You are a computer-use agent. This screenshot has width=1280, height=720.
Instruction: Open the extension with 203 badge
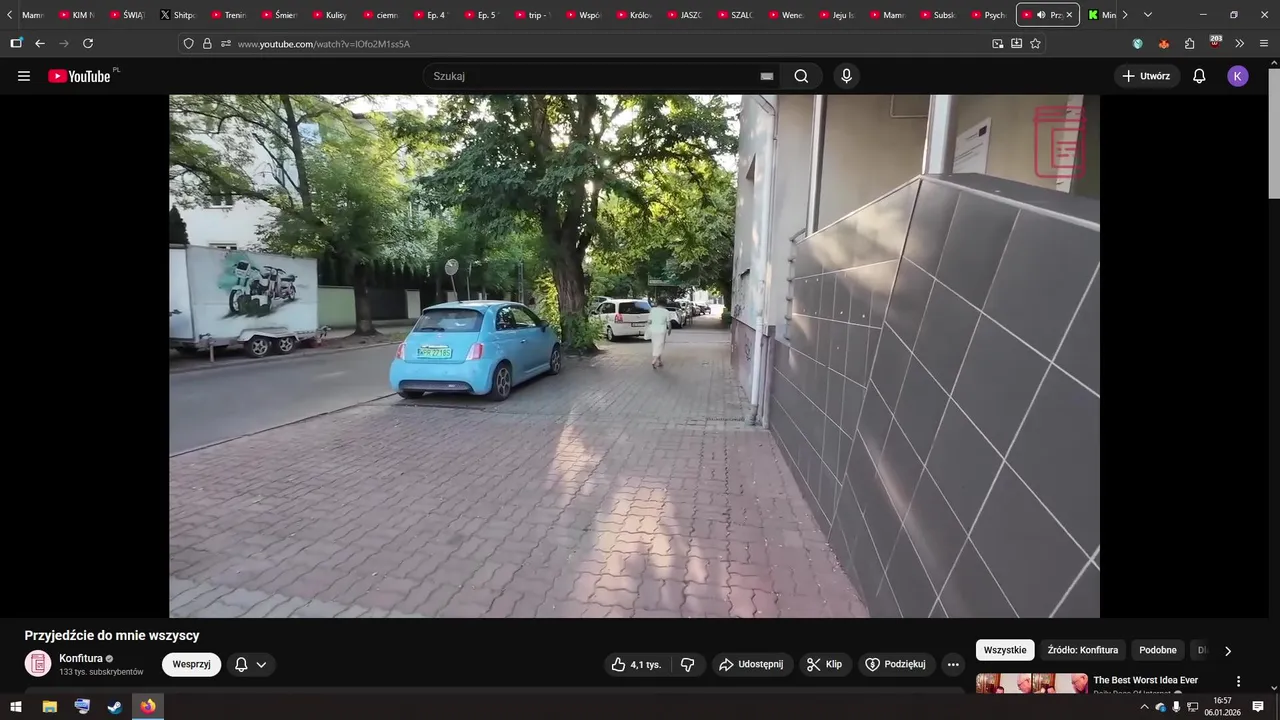(x=1215, y=43)
